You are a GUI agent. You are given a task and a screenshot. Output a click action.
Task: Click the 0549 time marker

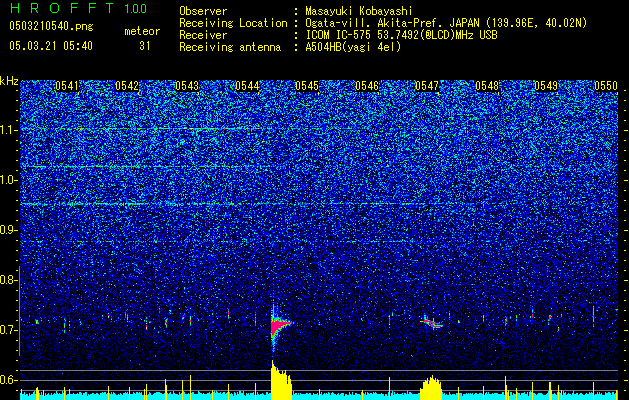tap(546, 86)
